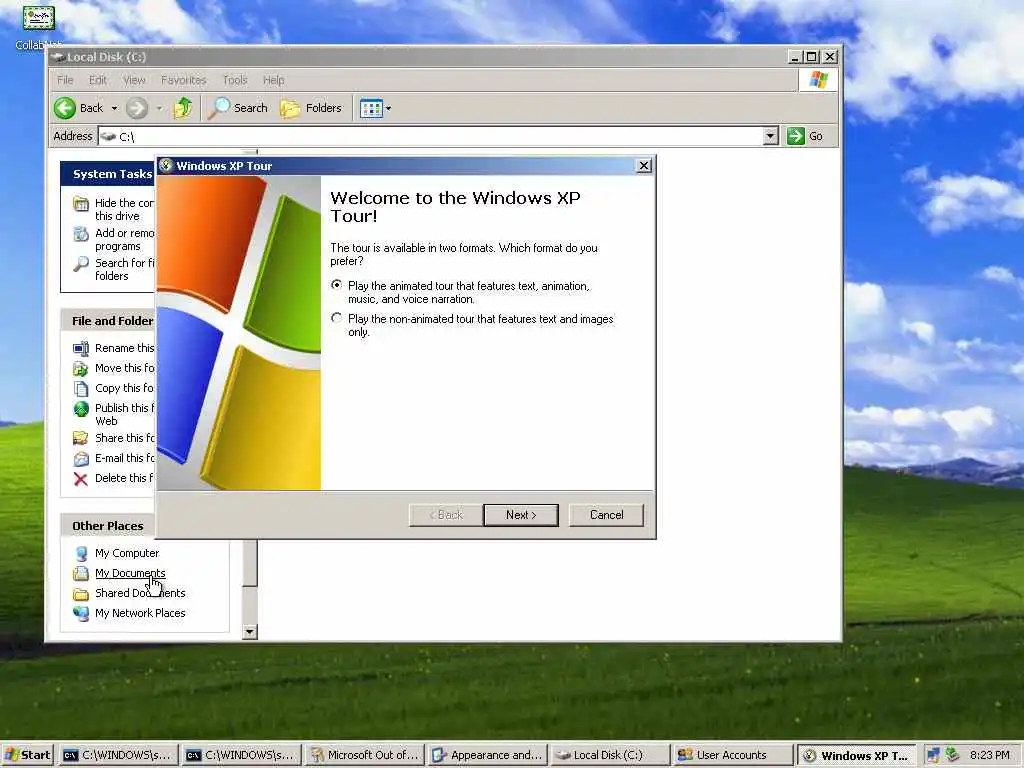Open the Edit menu
The width and height of the screenshot is (1024, 768).
pyautogui.click(x=98, y=80)
